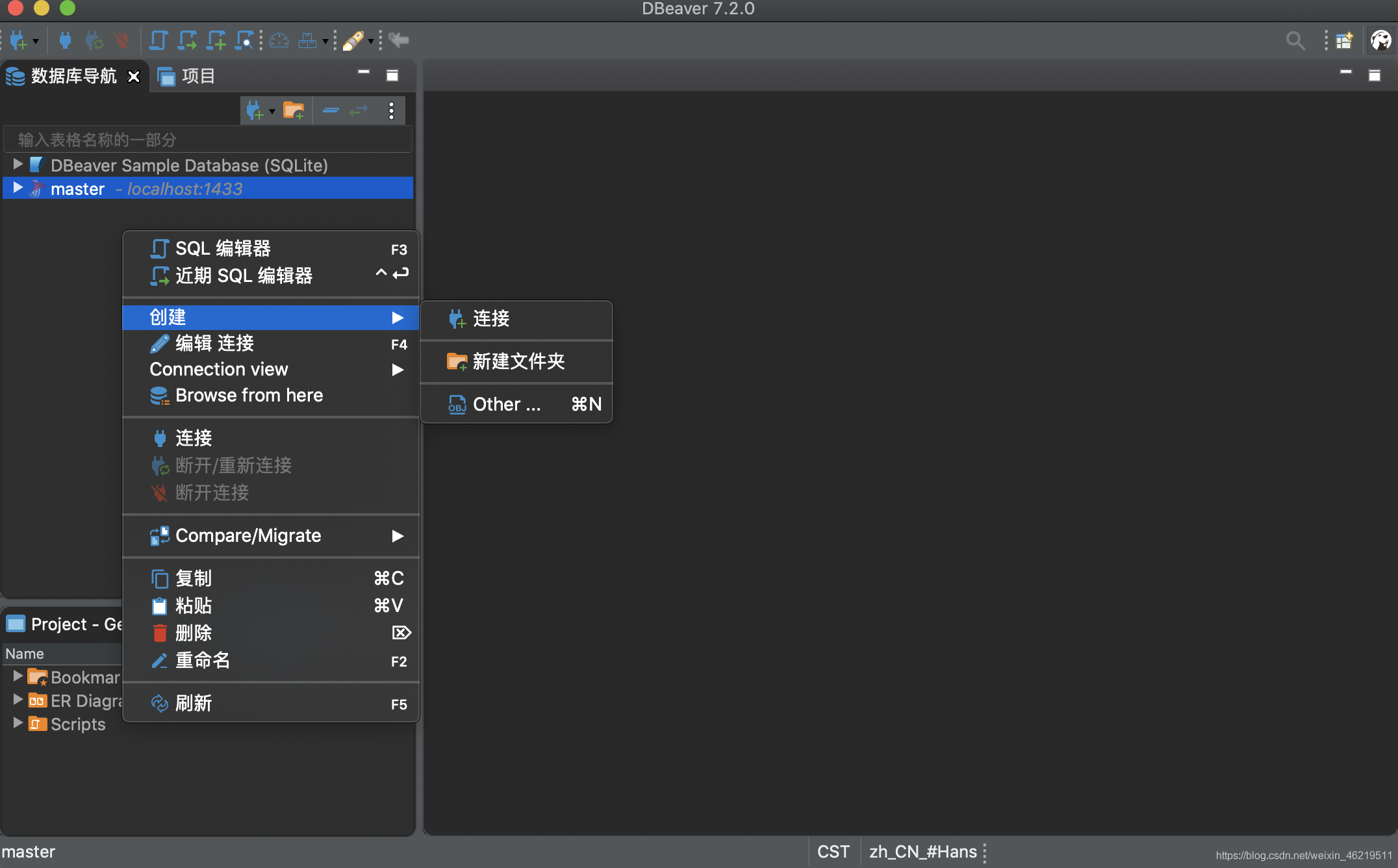Select the master localhost:1433 connection row
1398x868 pixels.
pos(208,188)
